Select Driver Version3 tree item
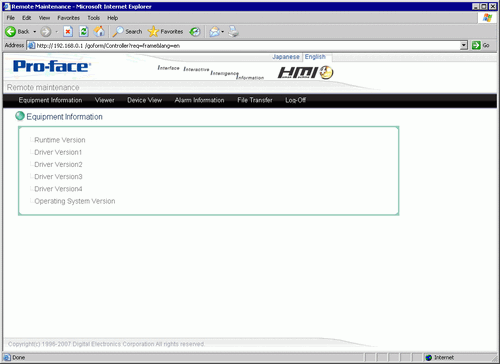The height and width of the screenshot is (364, 500). click(58, 177)
